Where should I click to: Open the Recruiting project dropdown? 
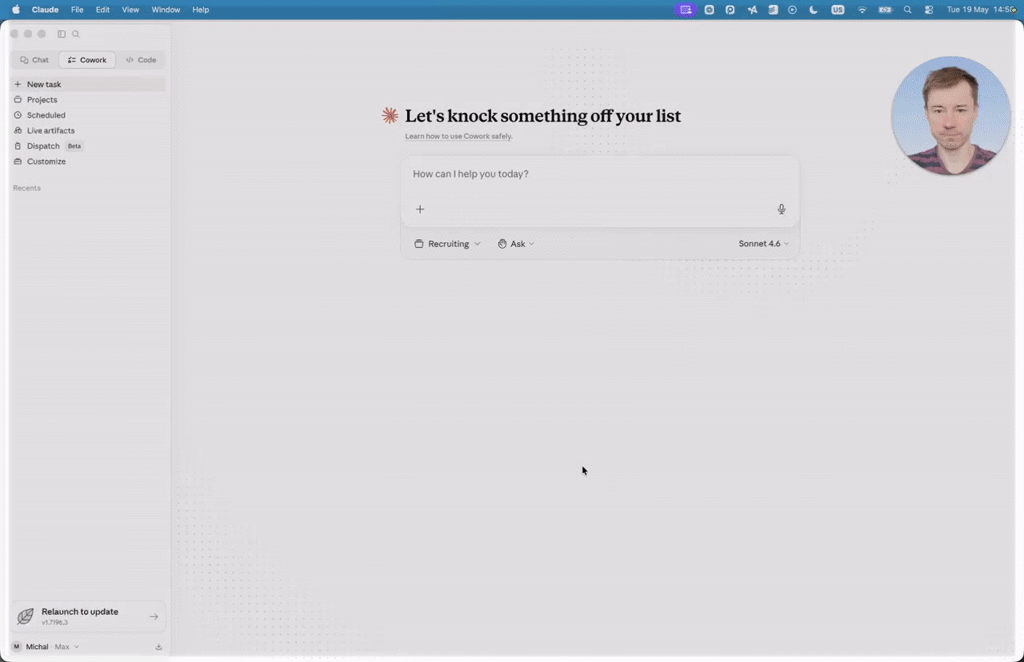447,244
